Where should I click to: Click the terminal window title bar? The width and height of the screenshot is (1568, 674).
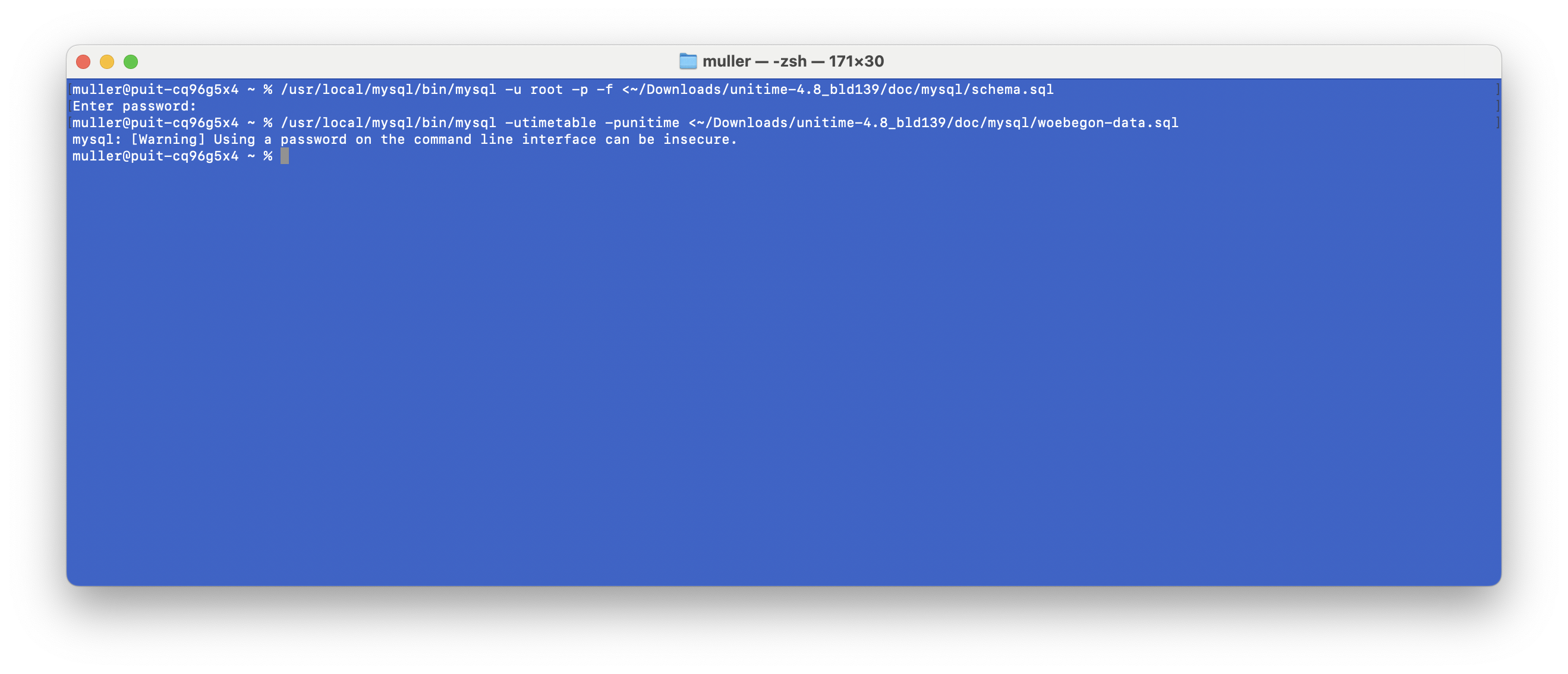[x=784, y=62]
